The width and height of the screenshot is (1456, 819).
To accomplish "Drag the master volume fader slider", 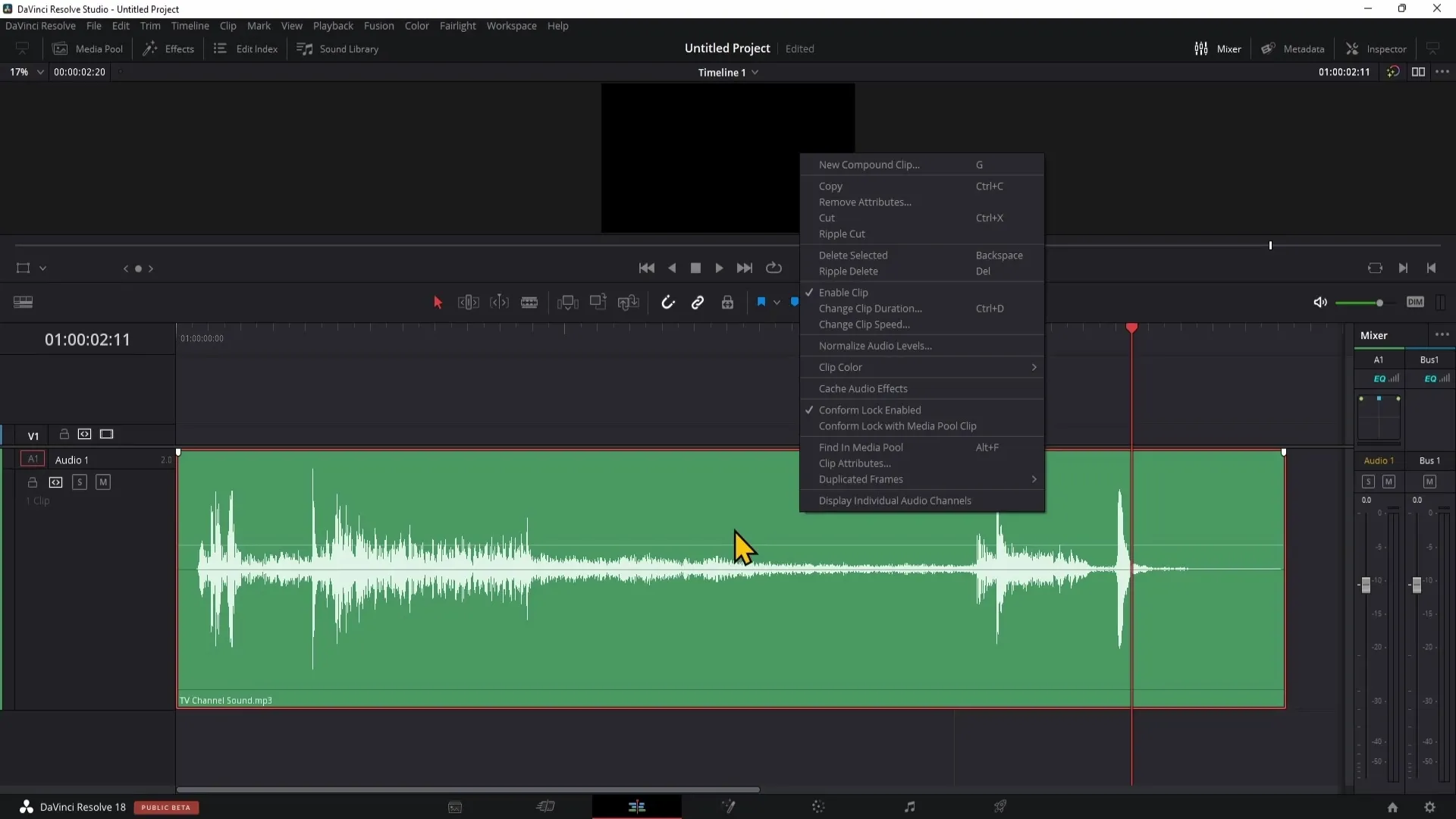I will [1417, 585].
